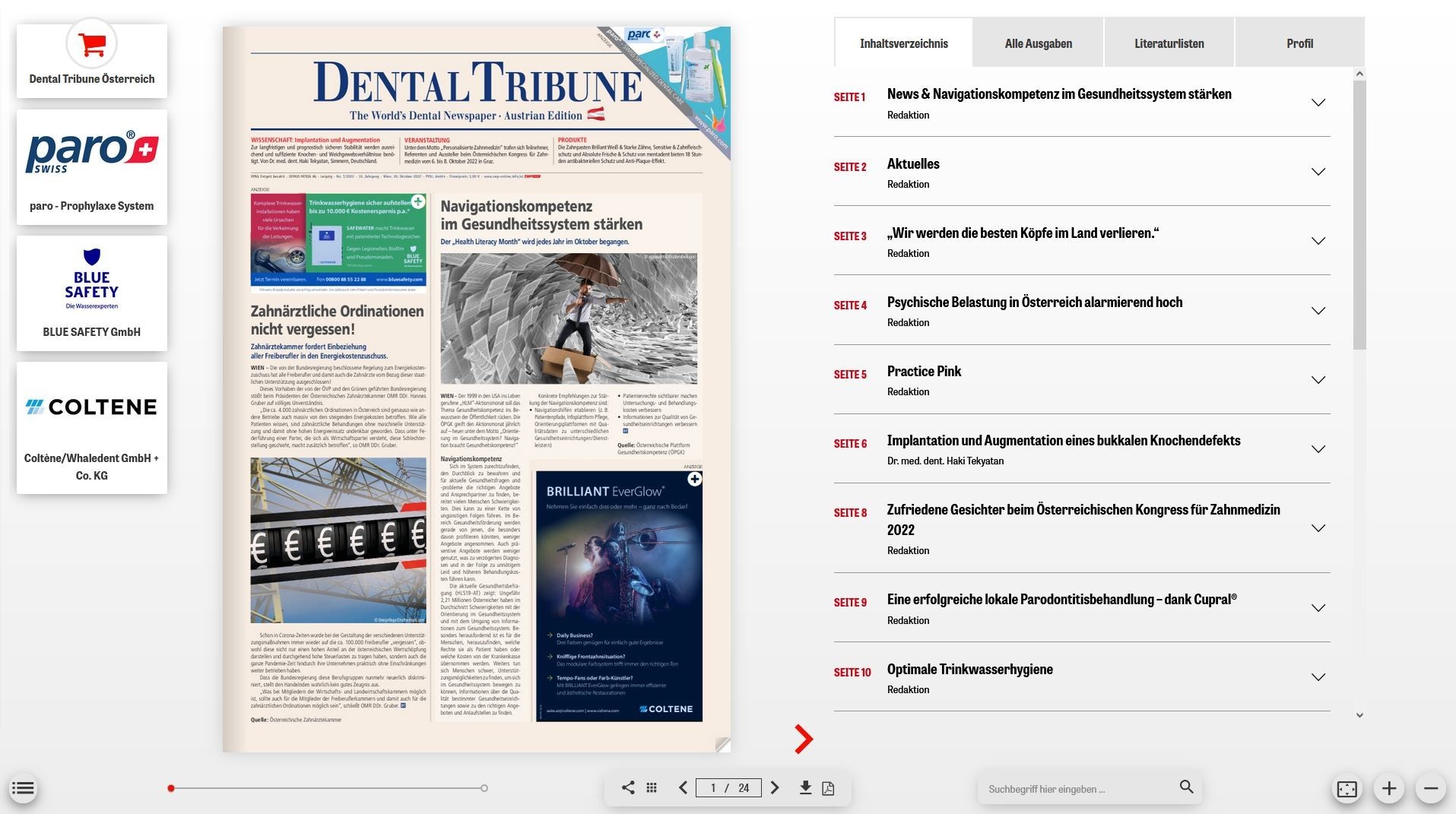Switch to Alle Ausgaben tab
The width and height of the screenshot is (1456, 814).
click(x=1039, y=43)
